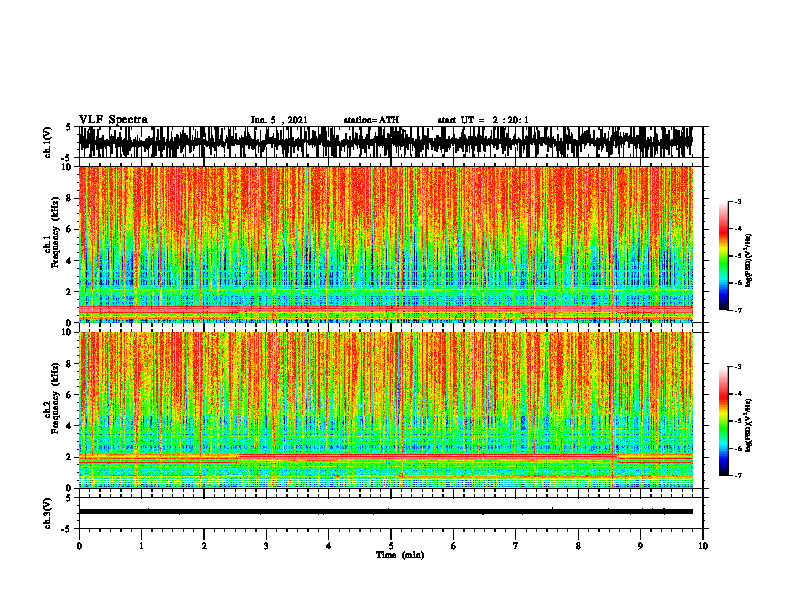Click the ch.3 flat voltage trace
Viewport: 792px width, 612px height.
pyautogui.click(x=385, y=512)
